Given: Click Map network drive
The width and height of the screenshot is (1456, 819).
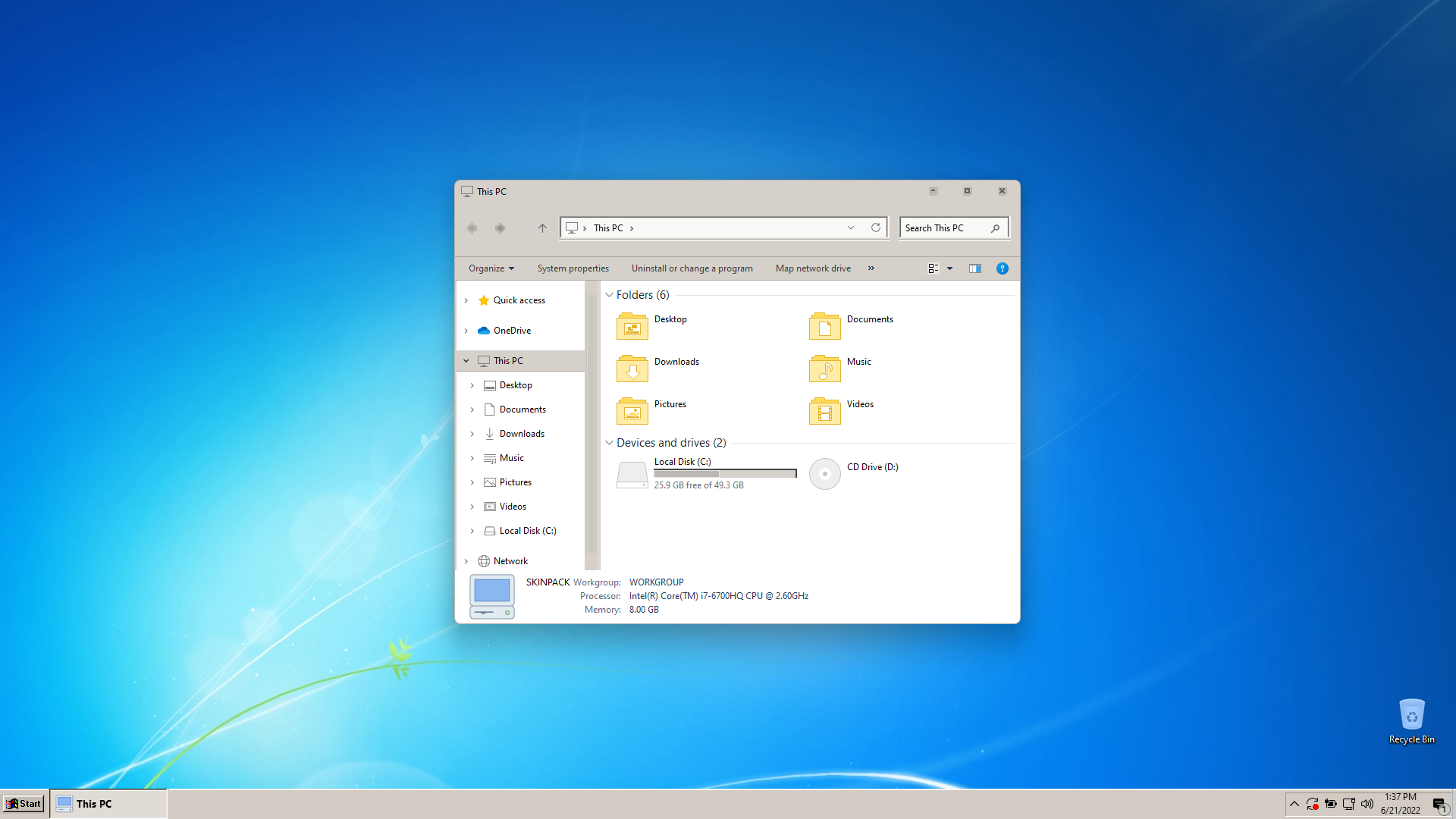Looking at the screenshot, I should click(x=813, y=268).
